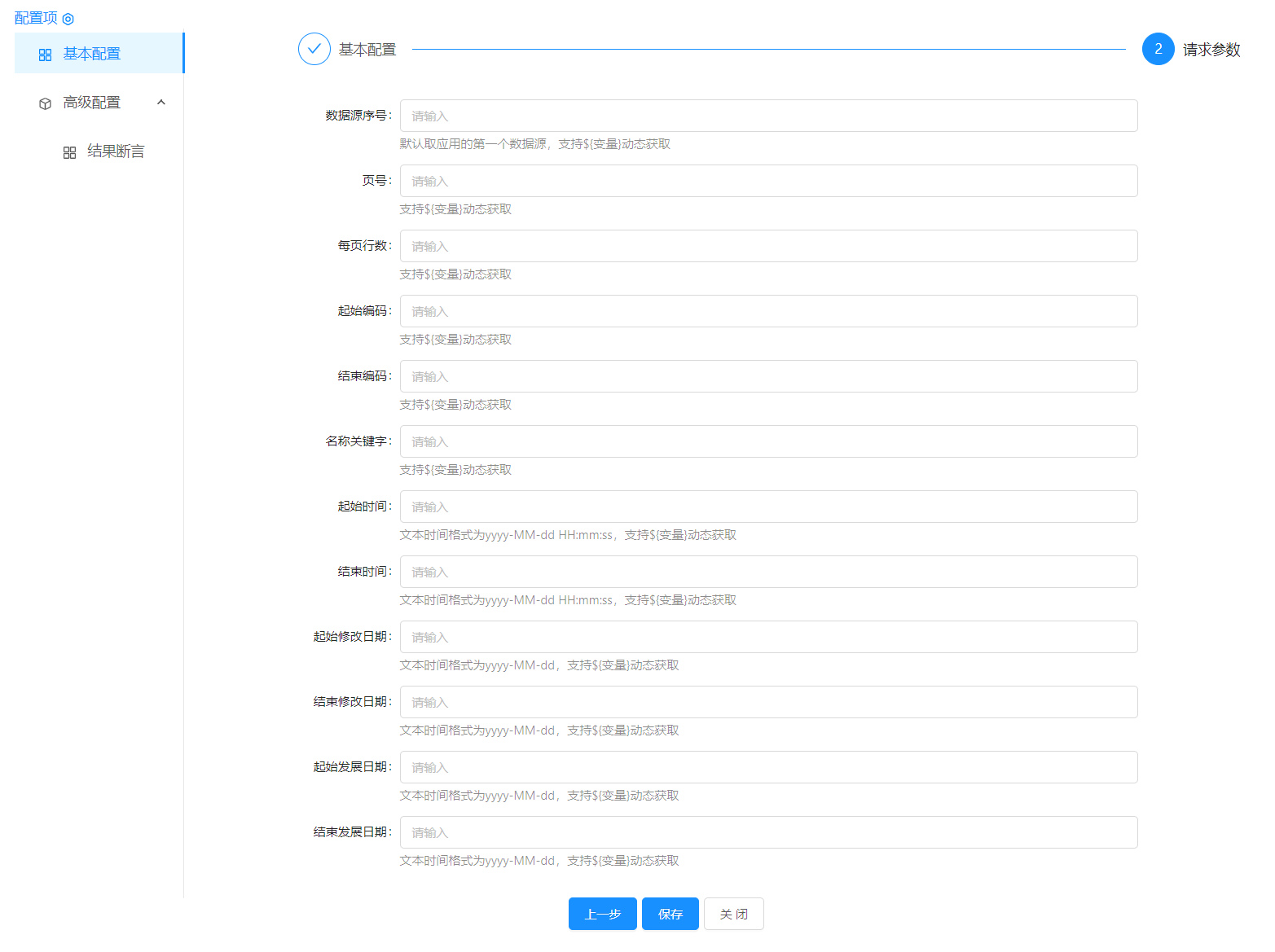Select 结果断言 in the sidebar

coord(116,151)
